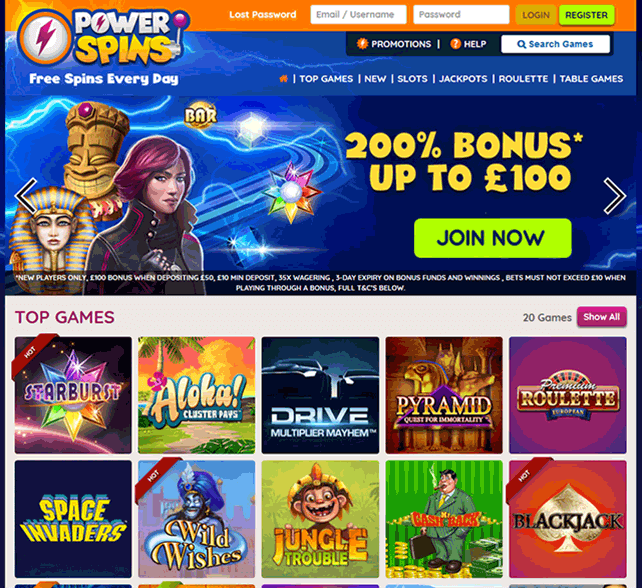Click the Power Spins lightning logo

(x=45, y=38)
